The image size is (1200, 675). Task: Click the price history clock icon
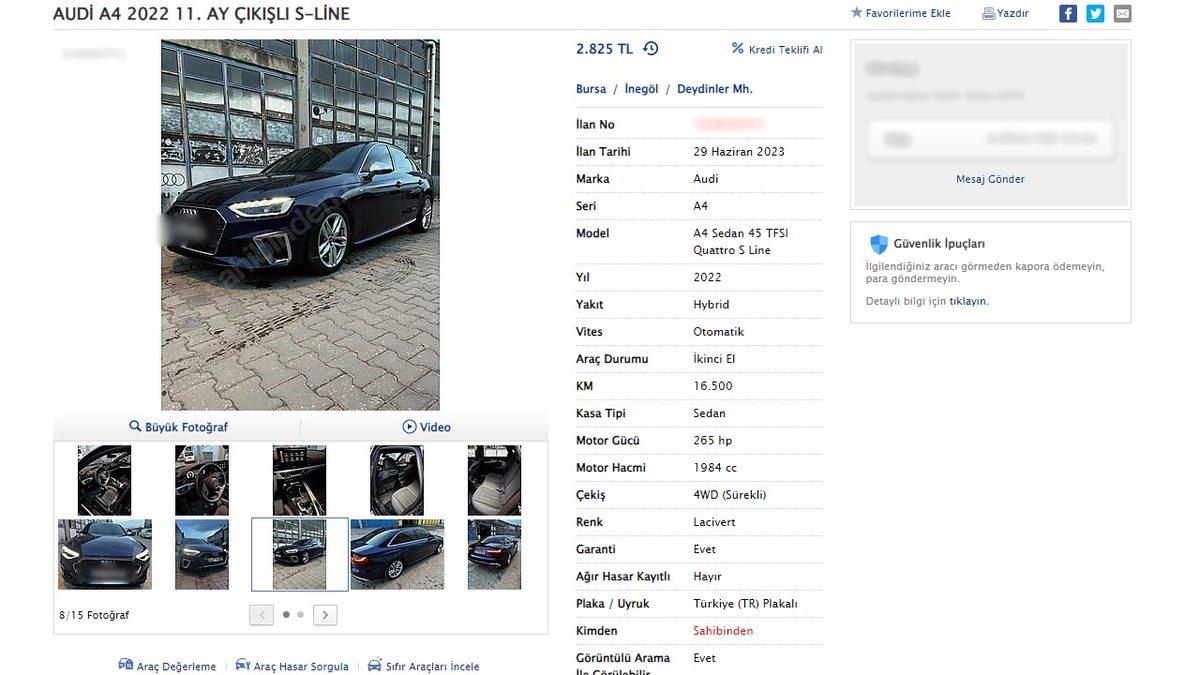click(x=651, y=48)
